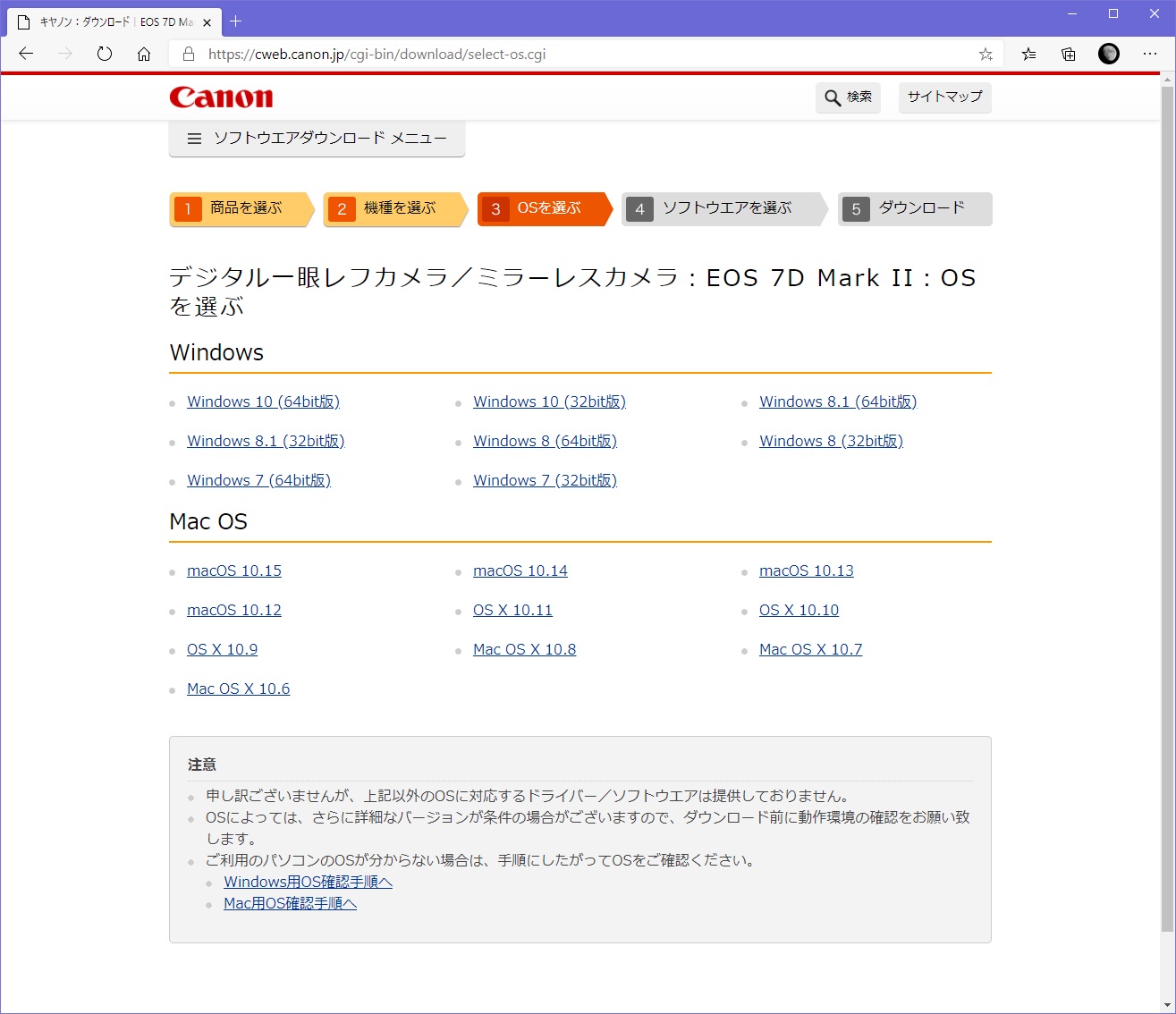1176x1014 pixels.
Task: Add this page to favorites via the star
Action: (x=986, y=54)
